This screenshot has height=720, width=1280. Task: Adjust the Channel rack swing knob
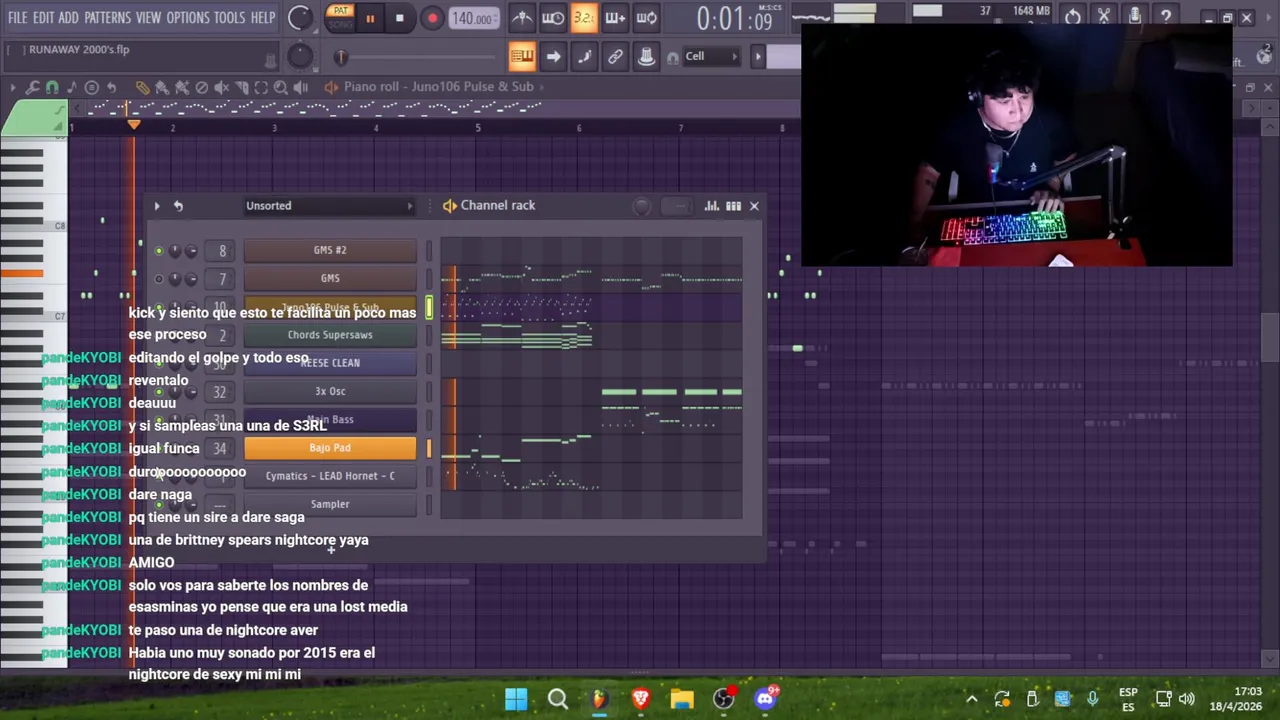tap(642, 207)
